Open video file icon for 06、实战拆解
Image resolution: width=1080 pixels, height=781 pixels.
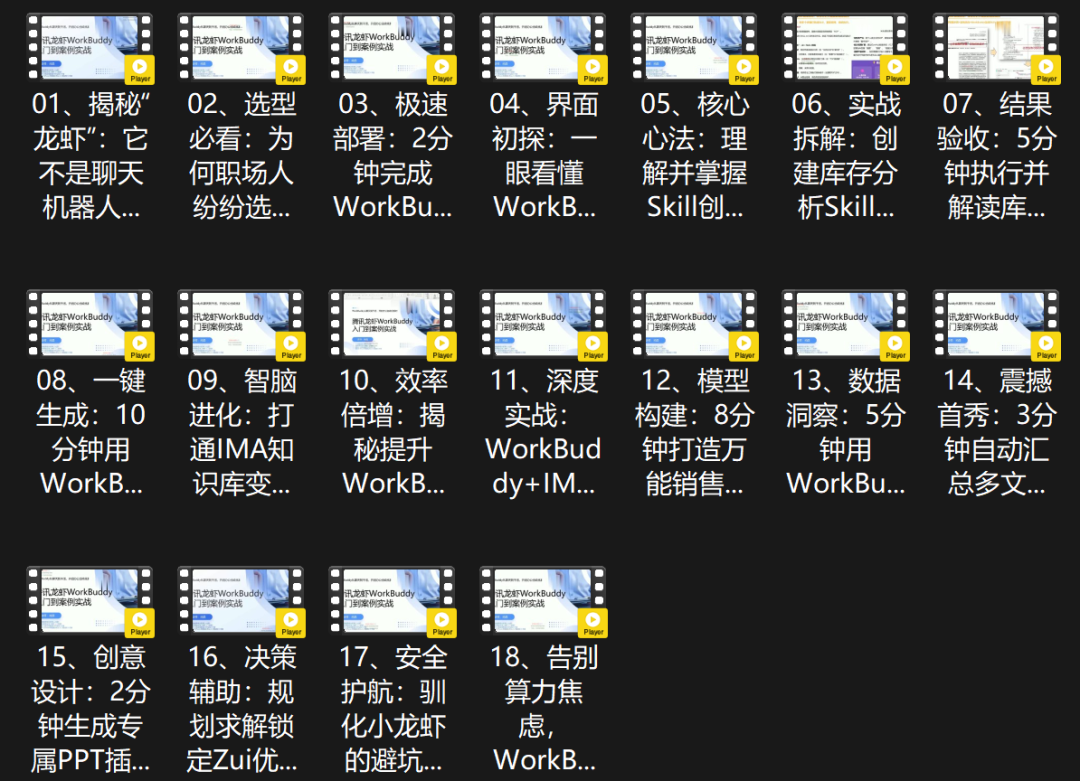[x=846, y=48]
